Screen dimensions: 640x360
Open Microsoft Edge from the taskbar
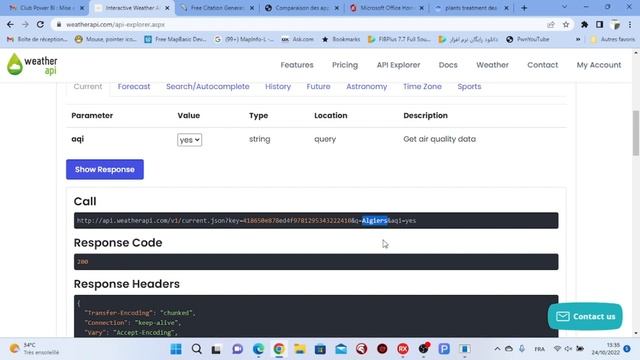point(258,349)
